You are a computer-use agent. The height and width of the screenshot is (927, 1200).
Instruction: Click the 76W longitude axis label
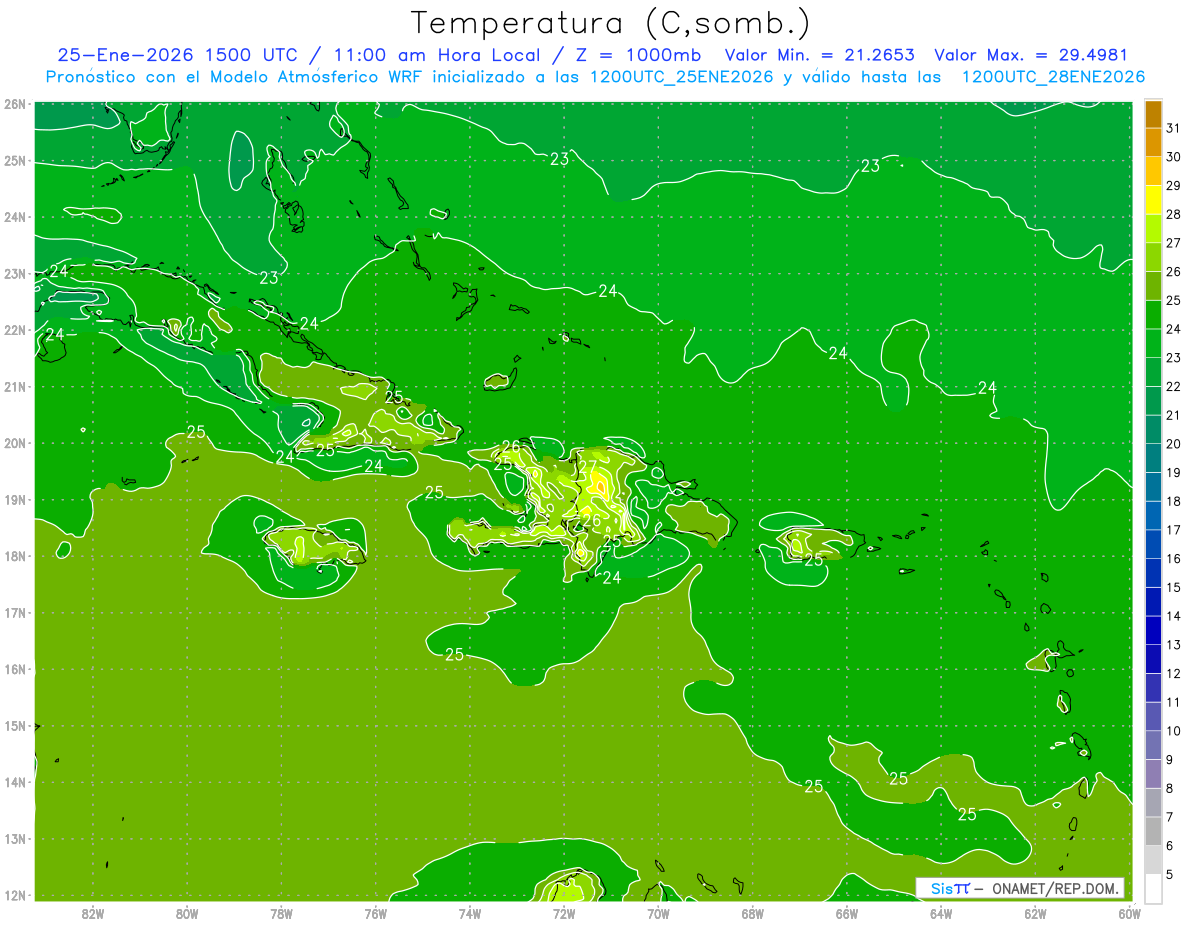[375, 913]
